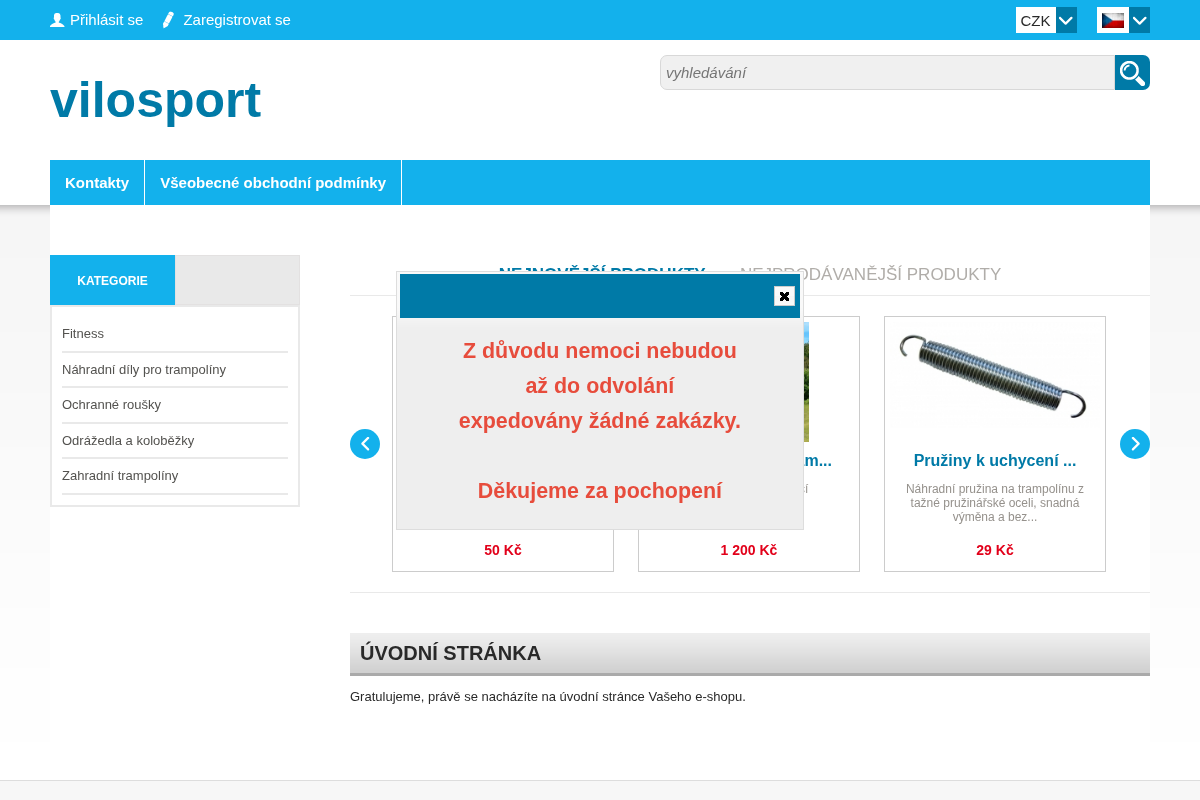
Task: Click the Děkujeme za pochopení popup text
Action: coord(600,490)
